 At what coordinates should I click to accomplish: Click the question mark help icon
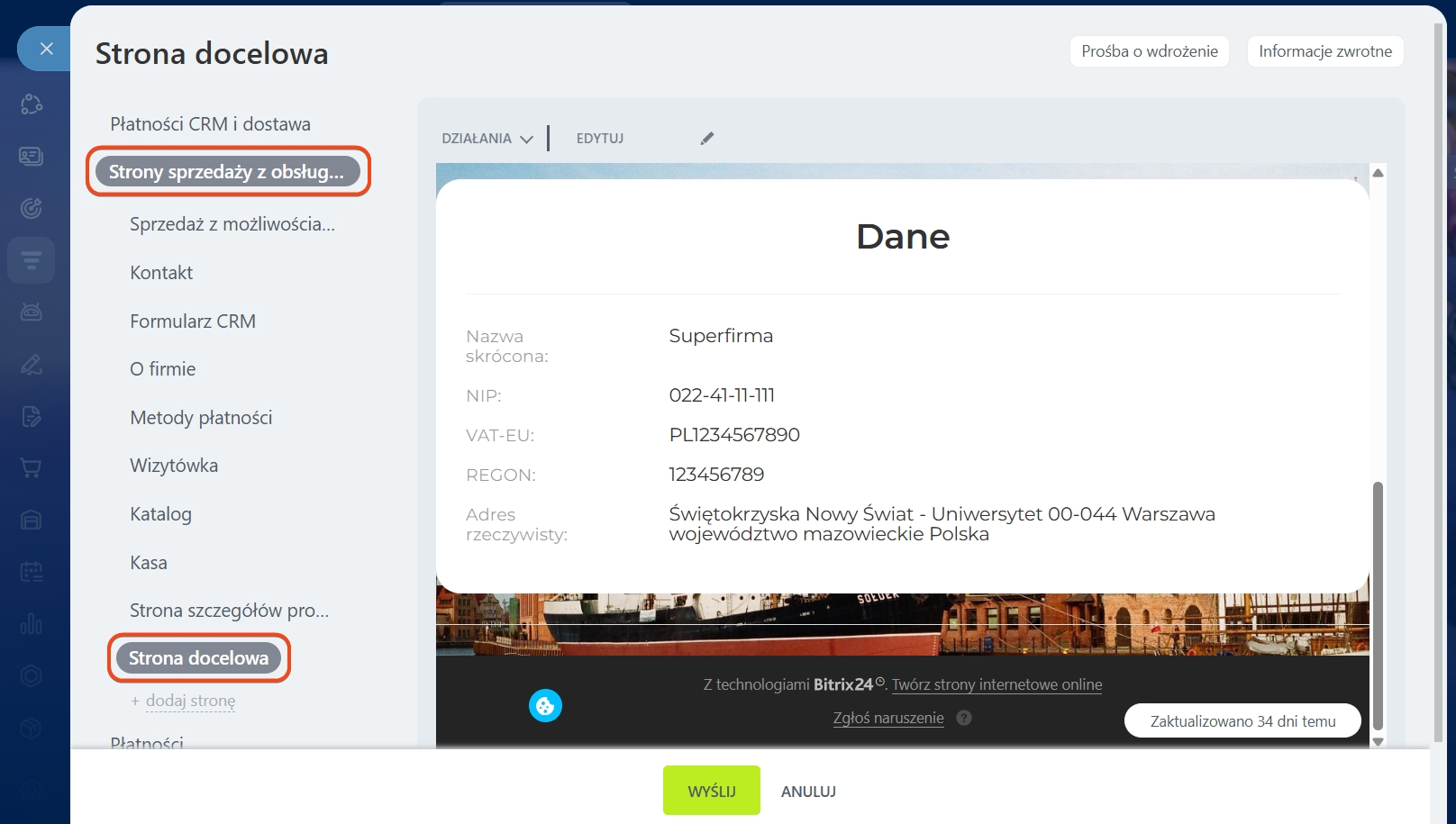964,718
